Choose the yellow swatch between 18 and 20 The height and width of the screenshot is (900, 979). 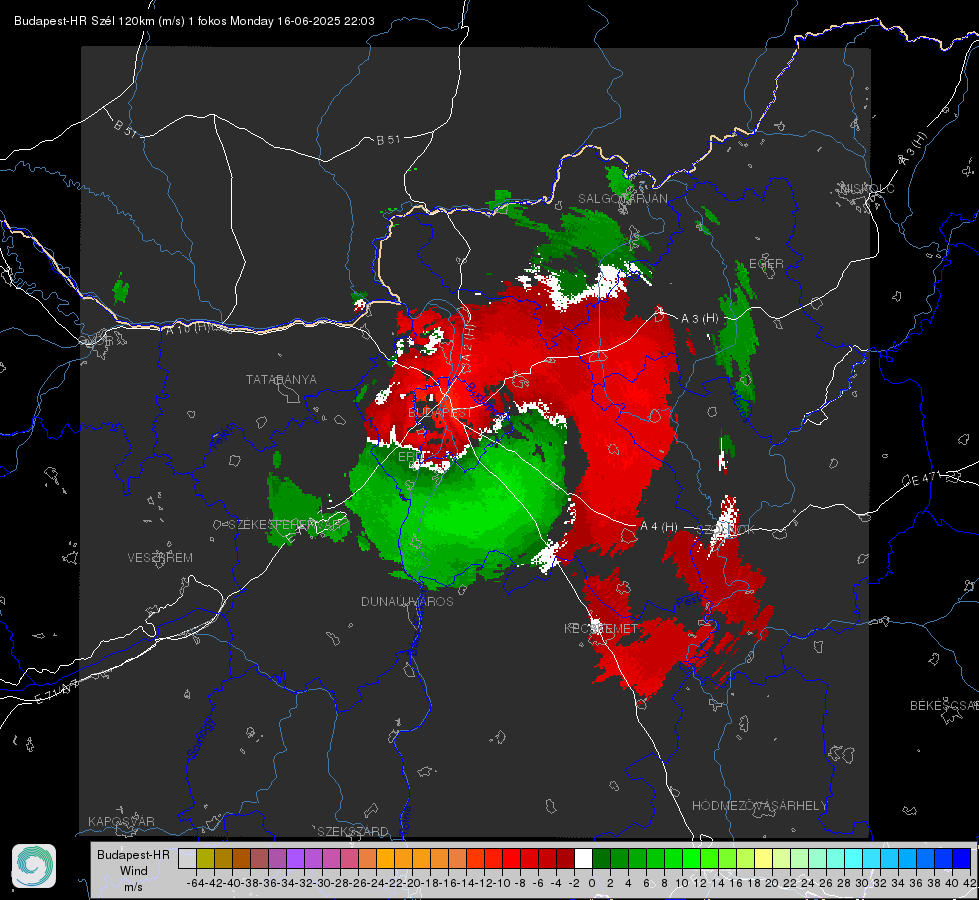tap(764, 858)
